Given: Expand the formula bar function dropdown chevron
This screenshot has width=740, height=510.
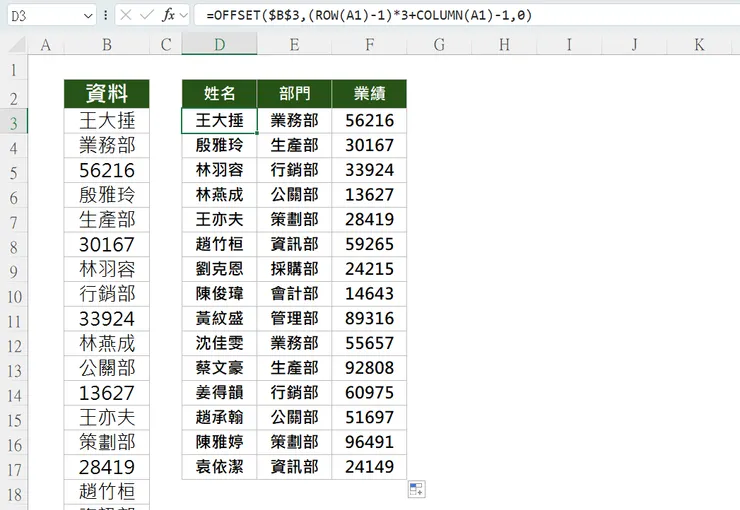Looking at the screenshot, I should click(x=184, y=16).
